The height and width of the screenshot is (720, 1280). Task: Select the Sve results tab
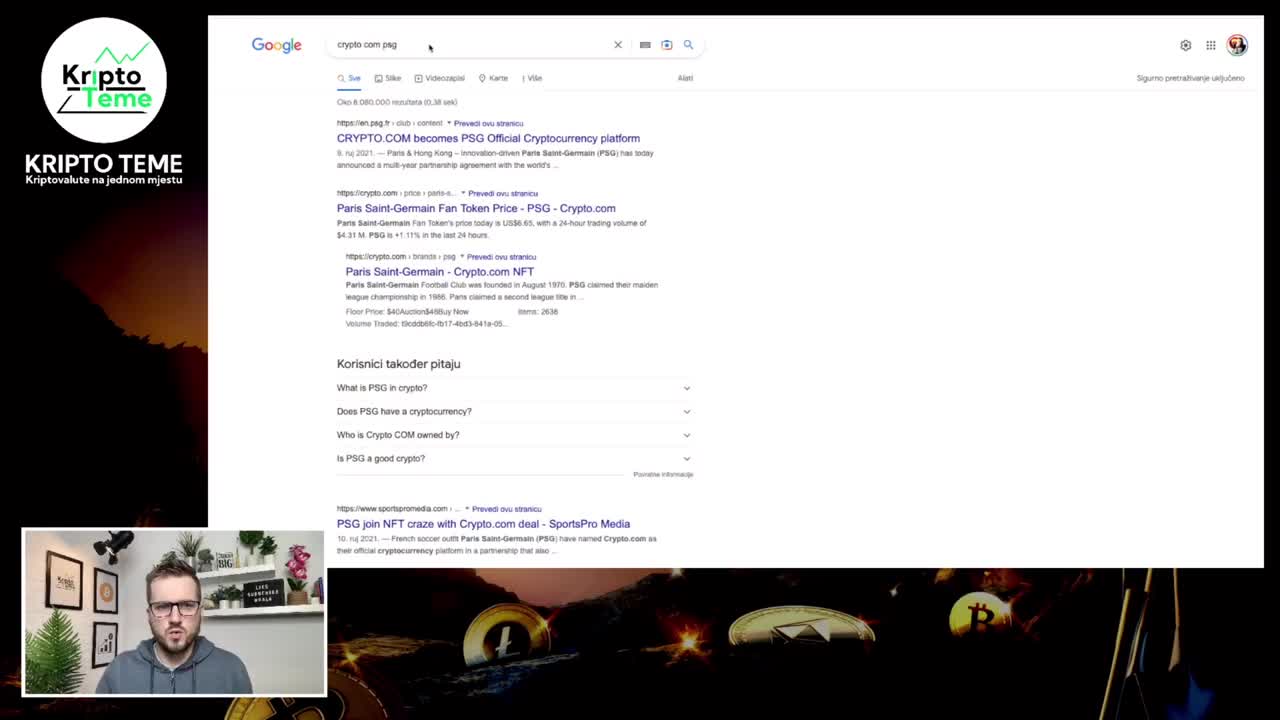[349, 78]
